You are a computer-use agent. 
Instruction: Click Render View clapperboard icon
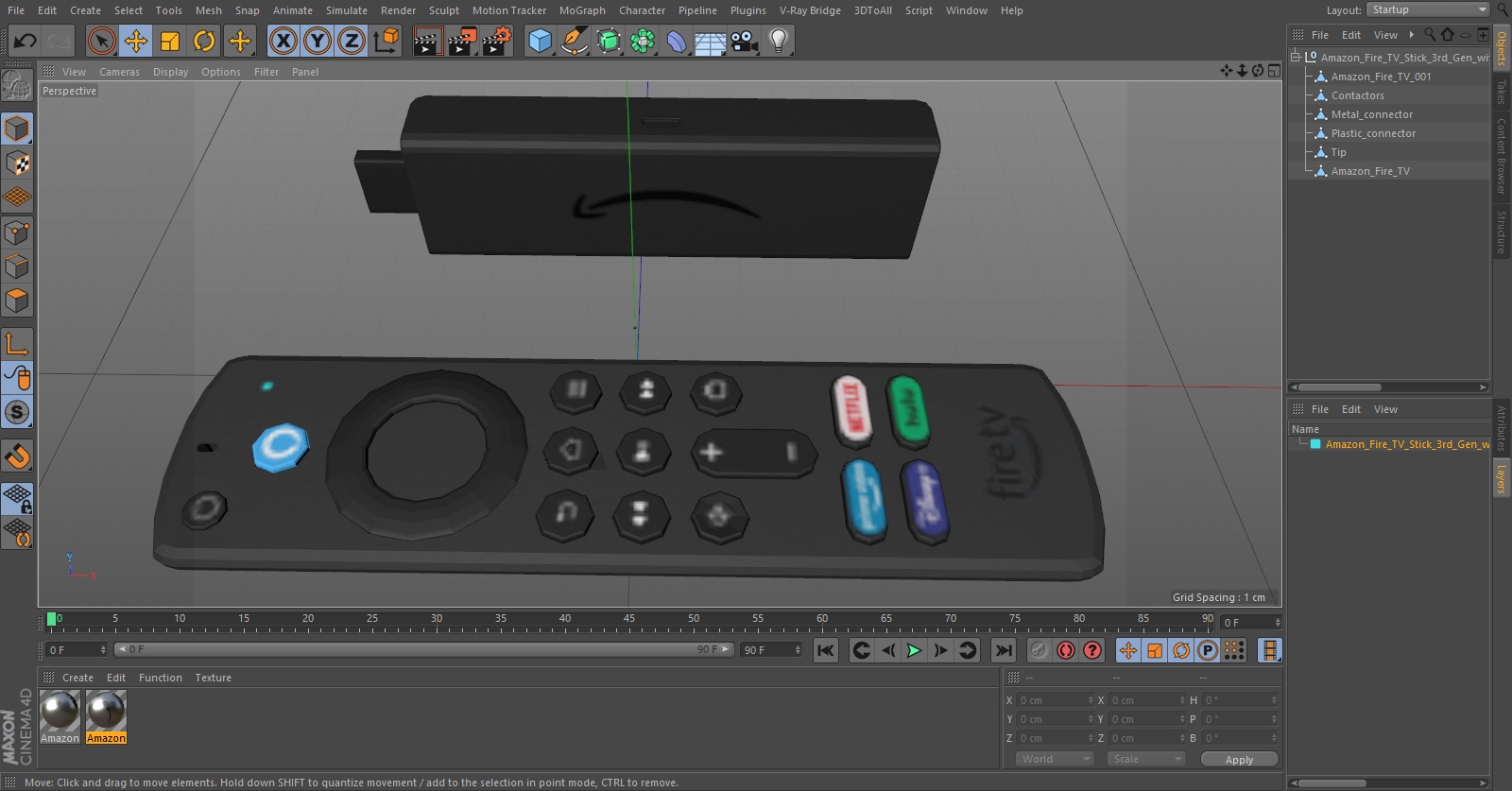pos(427,41)
